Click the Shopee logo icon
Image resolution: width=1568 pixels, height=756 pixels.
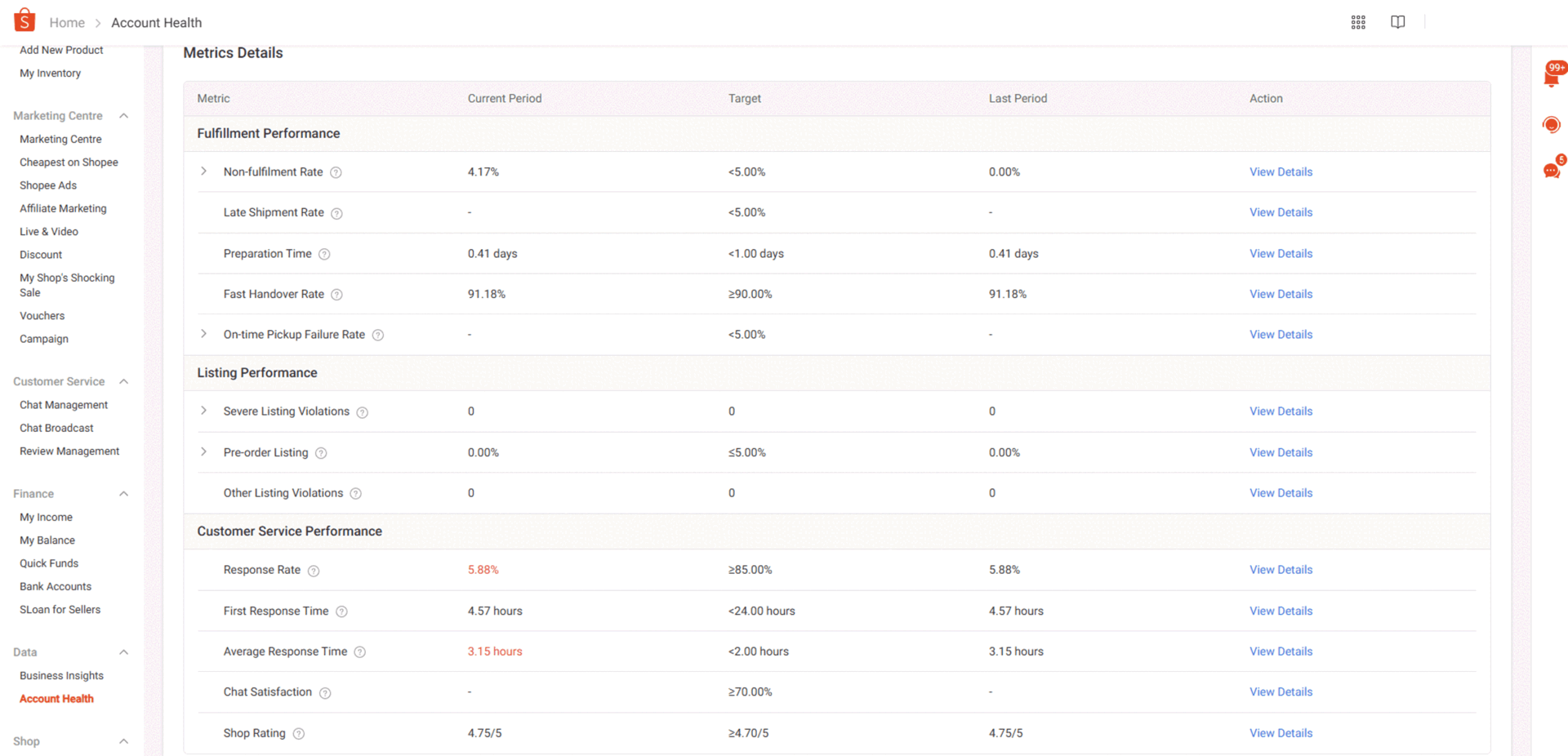click(x=24, y=20)
